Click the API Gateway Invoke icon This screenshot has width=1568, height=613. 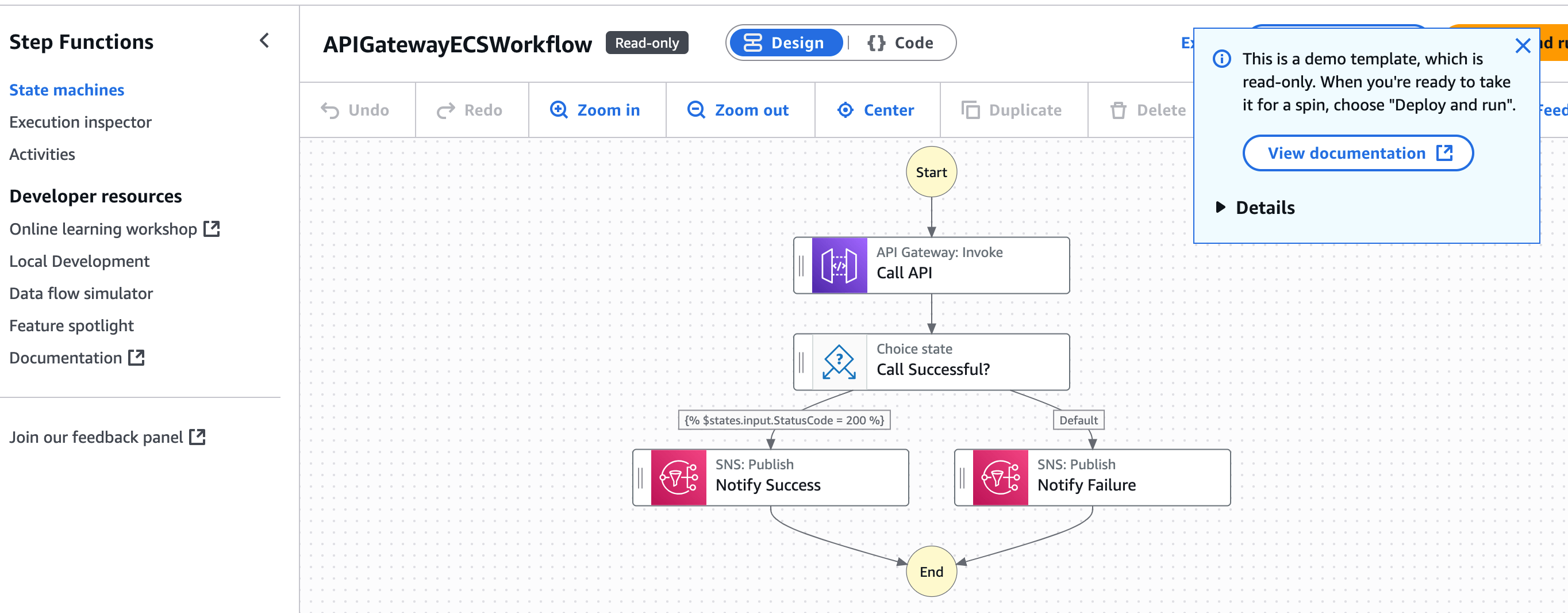coord(839,266)
